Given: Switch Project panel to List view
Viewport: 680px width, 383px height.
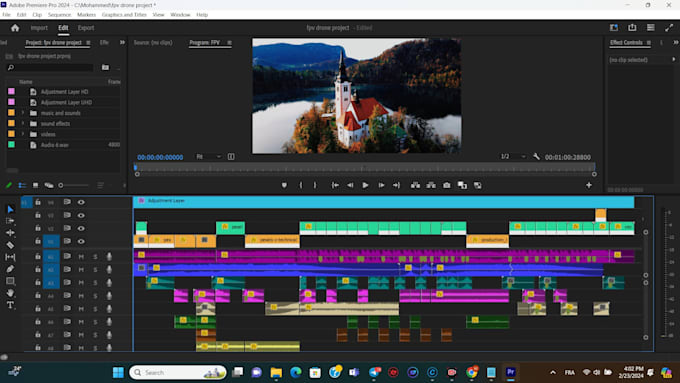Looking at the screenshot, I should pyautogui.click(x=22, y=185).
